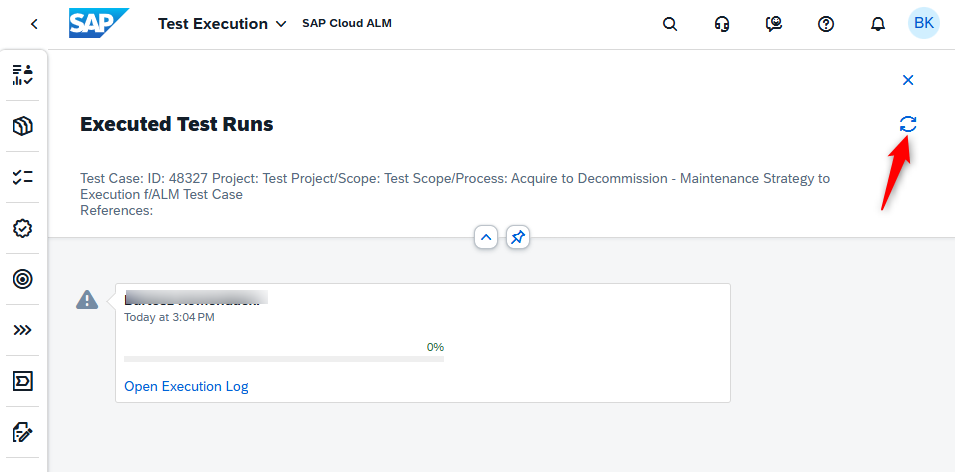Open the notifications bell
Image resolution: width=955 pixels, height=472 pixels.
click(878, 24)
